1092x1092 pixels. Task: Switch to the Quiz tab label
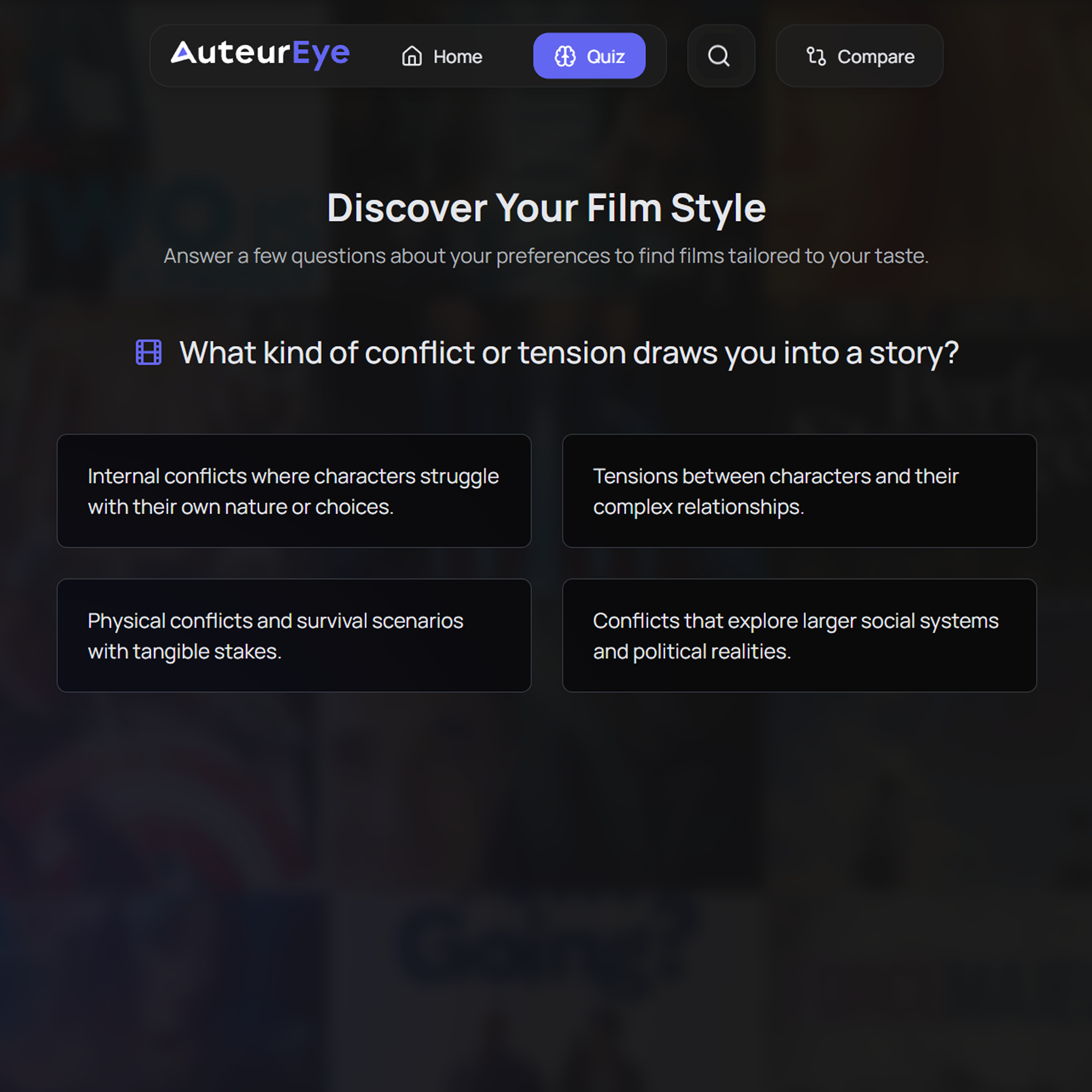606,57
